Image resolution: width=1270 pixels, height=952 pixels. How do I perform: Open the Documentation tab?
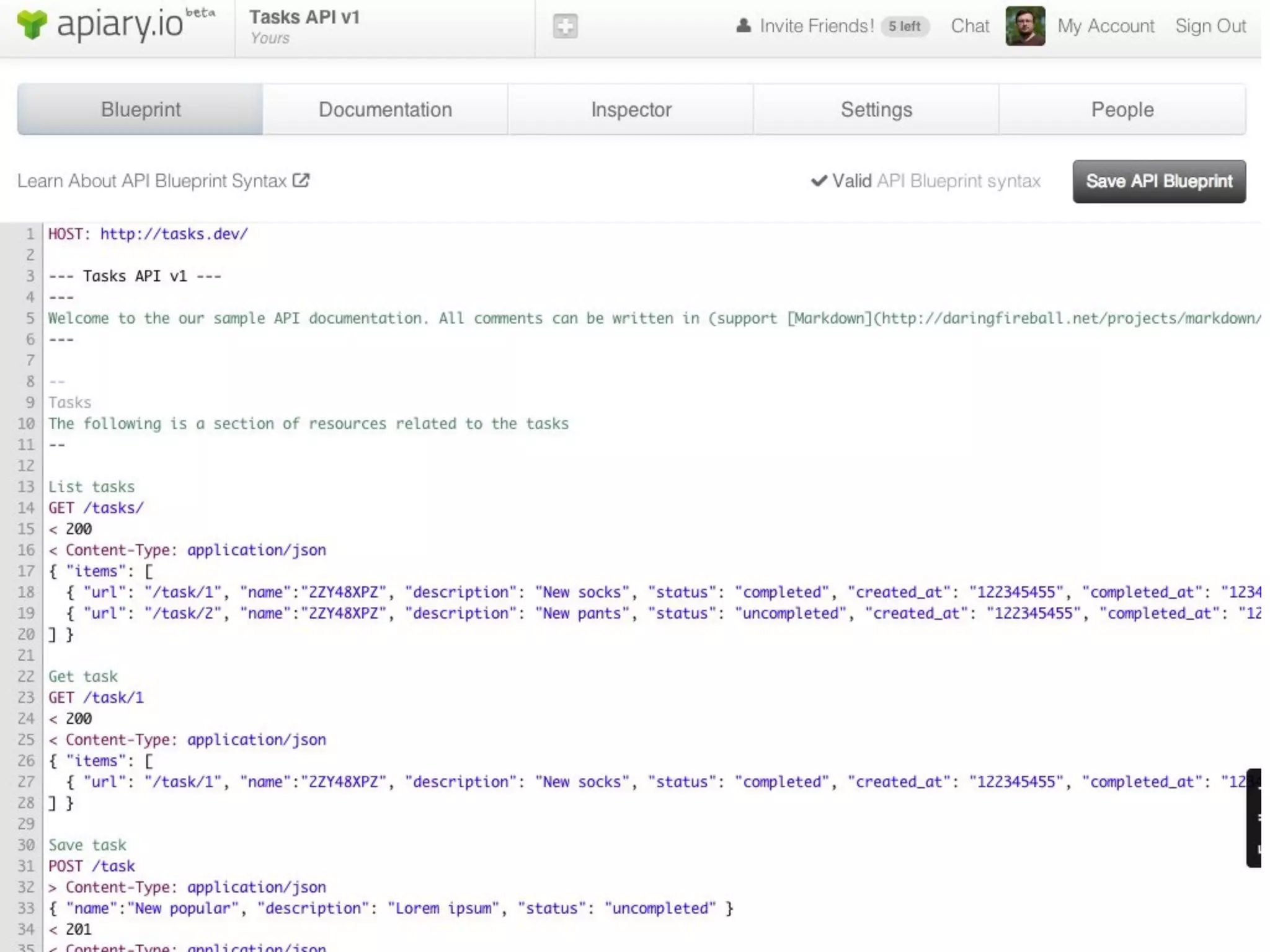click(385, 110)
